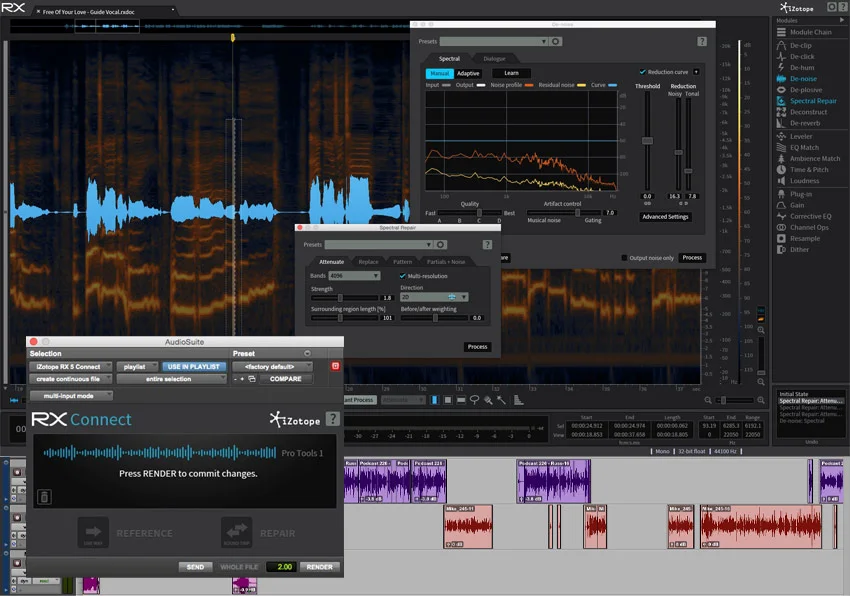Choose the time-frequency rectangle selection tool
This screenshot has width=850, height=596.
click(448, 400)
